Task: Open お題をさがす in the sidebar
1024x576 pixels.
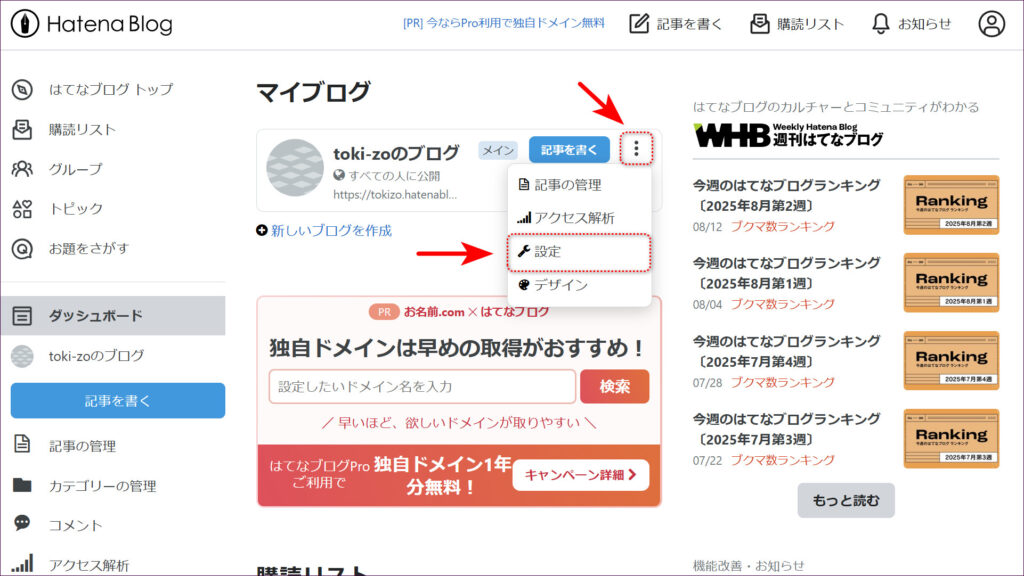Action: pos(88,248)
